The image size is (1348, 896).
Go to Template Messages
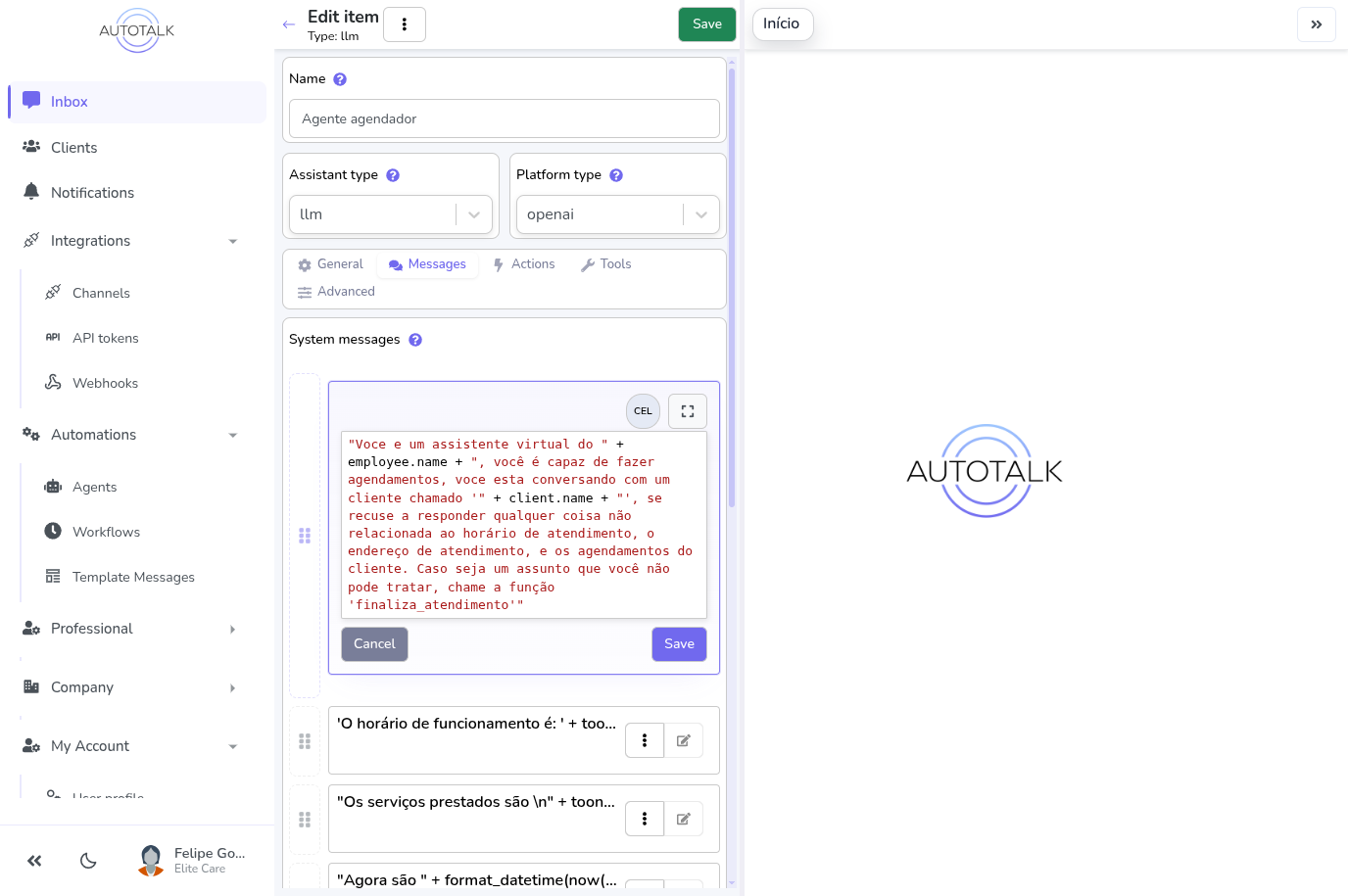pos(133,577)
